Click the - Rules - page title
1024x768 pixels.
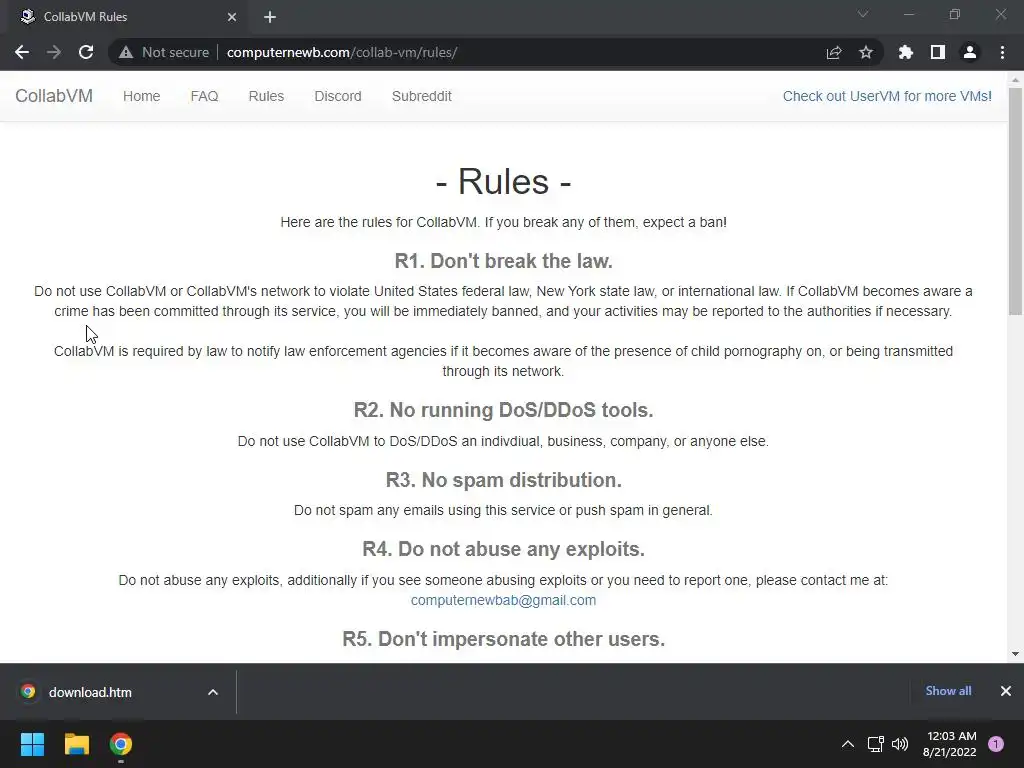504,181
